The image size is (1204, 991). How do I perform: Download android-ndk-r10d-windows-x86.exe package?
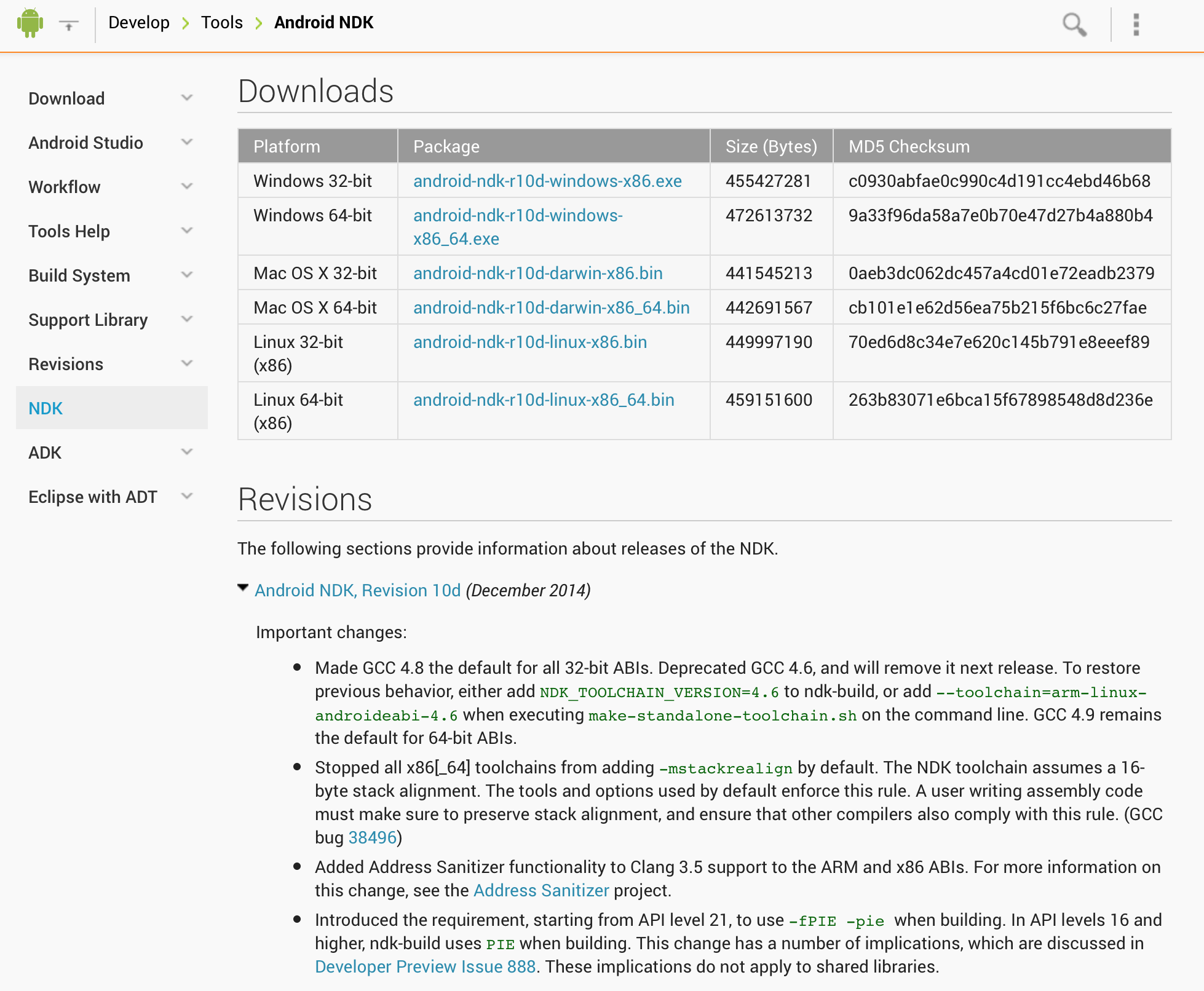[547, 181]
